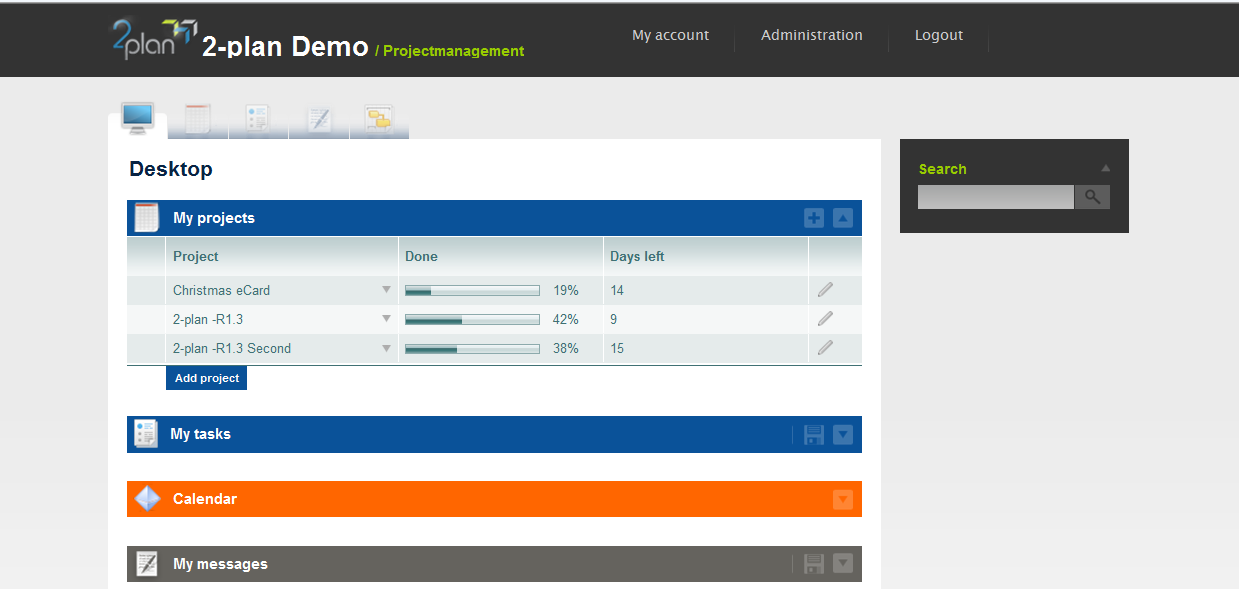Click the save icon on My tasks panel
The image size is (1239, 589).
(813, 434)
